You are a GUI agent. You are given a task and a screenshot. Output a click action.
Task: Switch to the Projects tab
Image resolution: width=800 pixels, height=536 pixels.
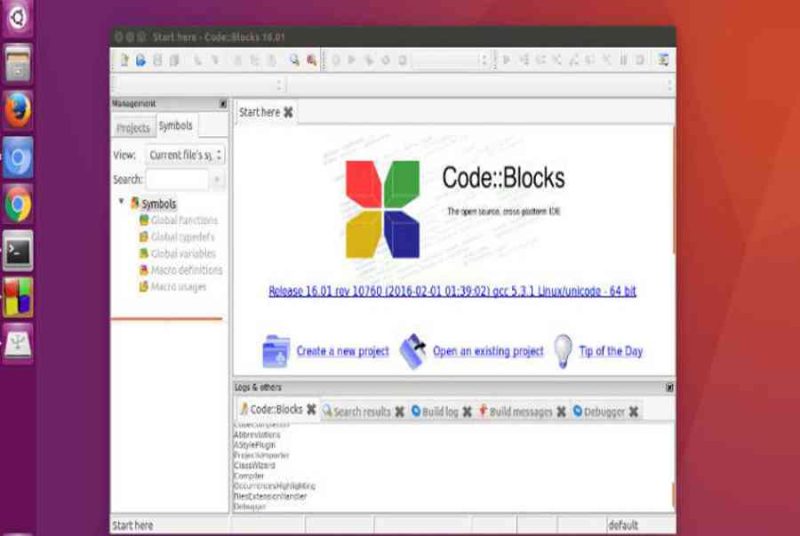point(133,127)
